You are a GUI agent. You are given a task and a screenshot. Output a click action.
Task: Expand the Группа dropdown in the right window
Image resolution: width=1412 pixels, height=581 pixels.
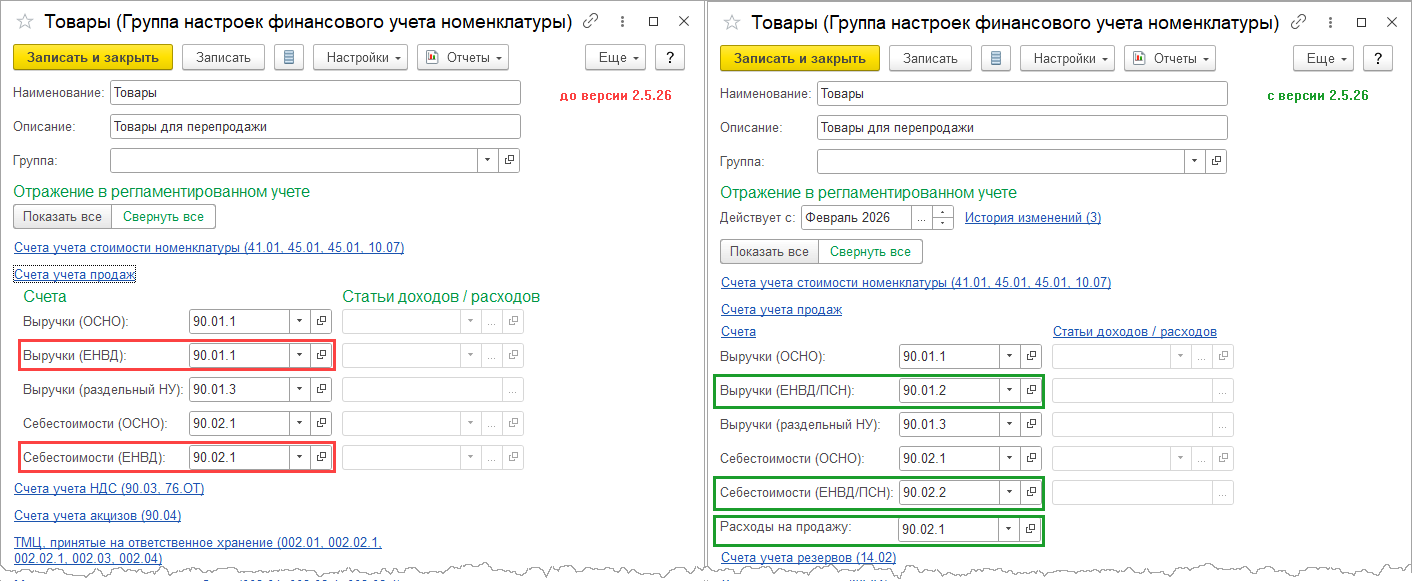pyautogui.click(x=1194, y=161)
